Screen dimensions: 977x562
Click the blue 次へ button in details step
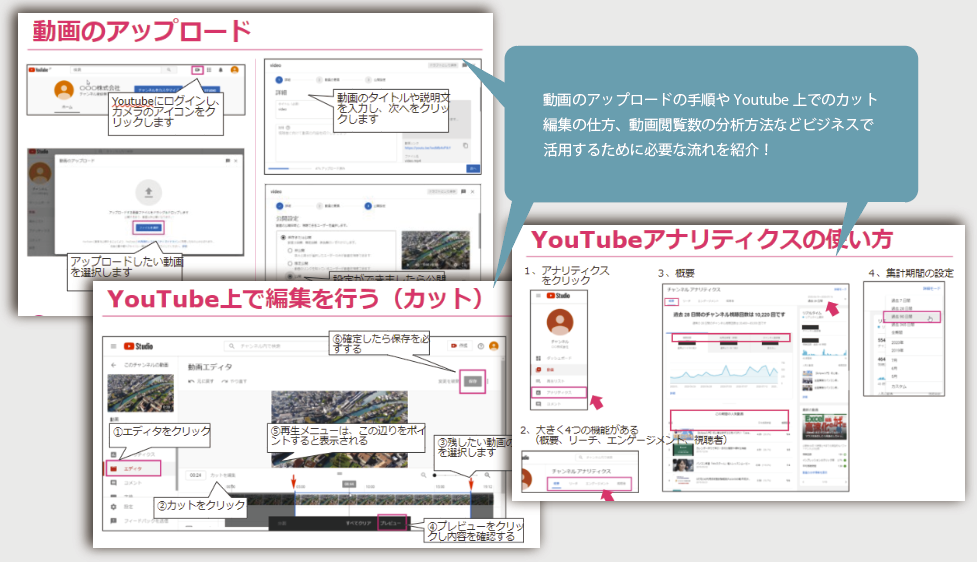pyautogui.click(x=474, y=168)
